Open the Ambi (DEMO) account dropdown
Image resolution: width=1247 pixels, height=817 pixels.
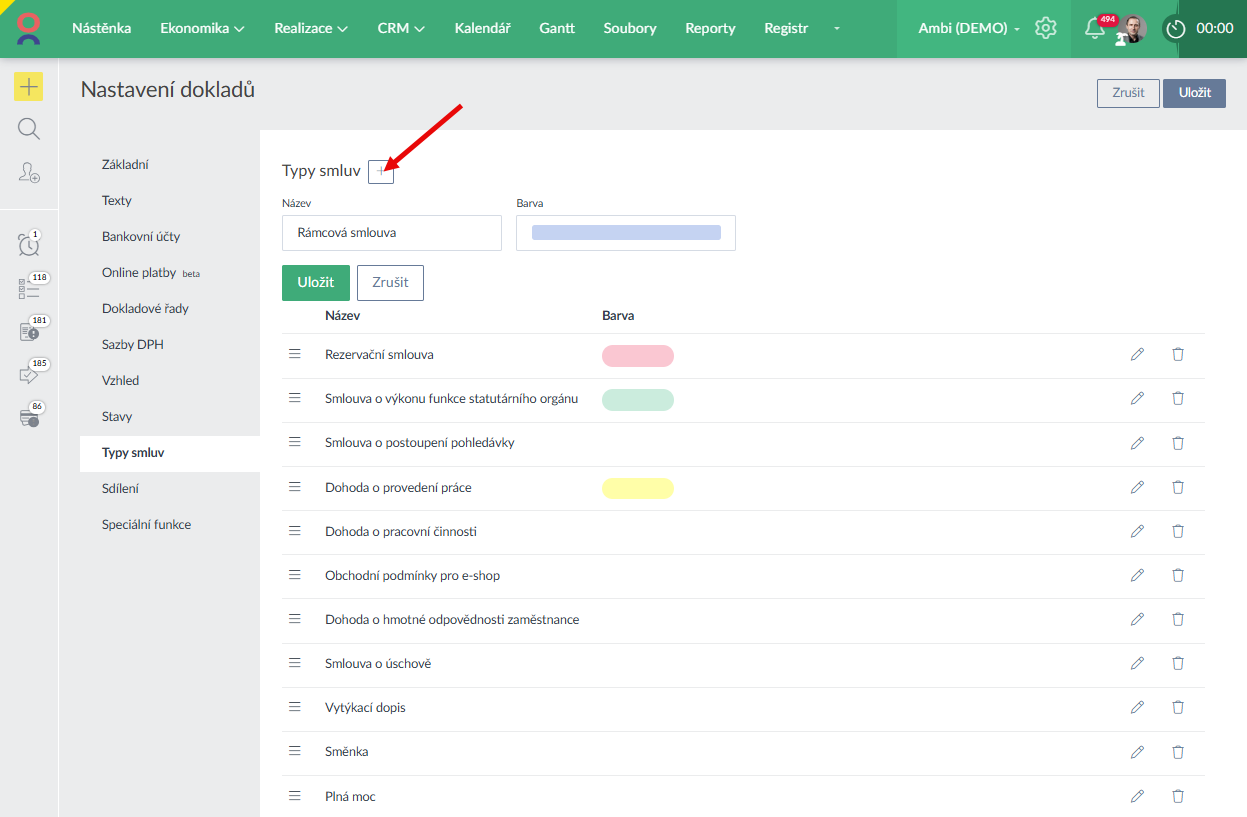click(x=968, y=28)
